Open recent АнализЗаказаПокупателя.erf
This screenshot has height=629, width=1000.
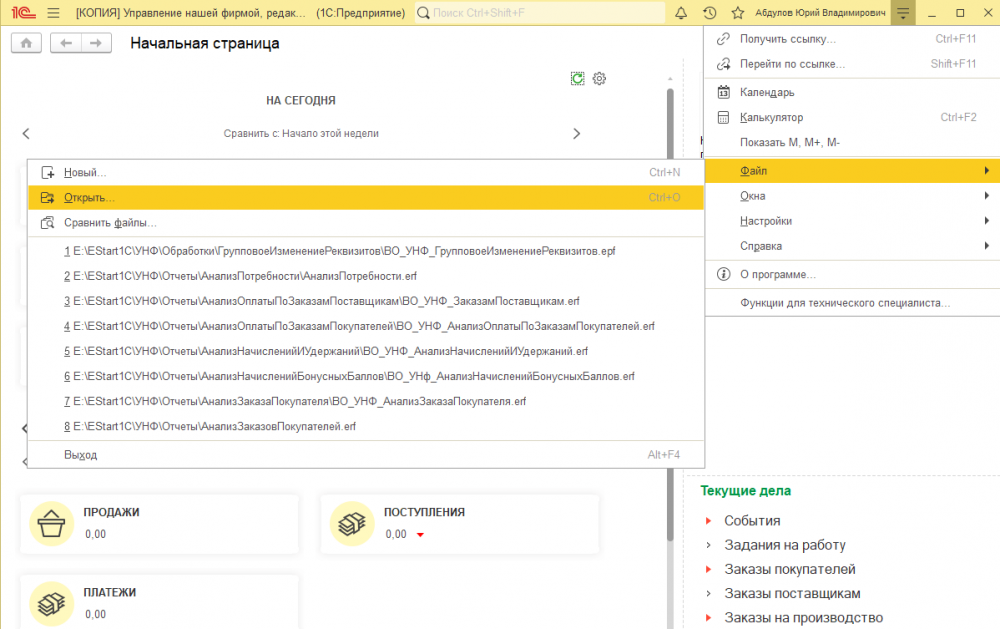pyautogui.click(x=366, y=401)
